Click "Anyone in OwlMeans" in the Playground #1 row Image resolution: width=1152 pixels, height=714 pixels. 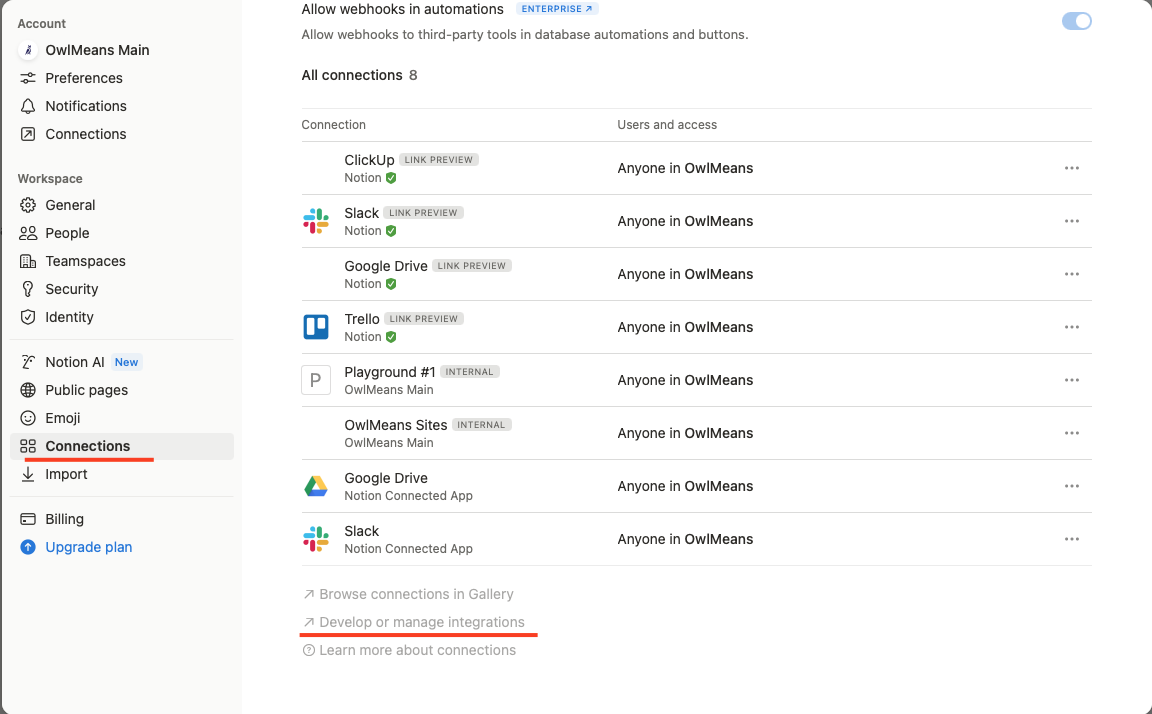coord(685,380)
